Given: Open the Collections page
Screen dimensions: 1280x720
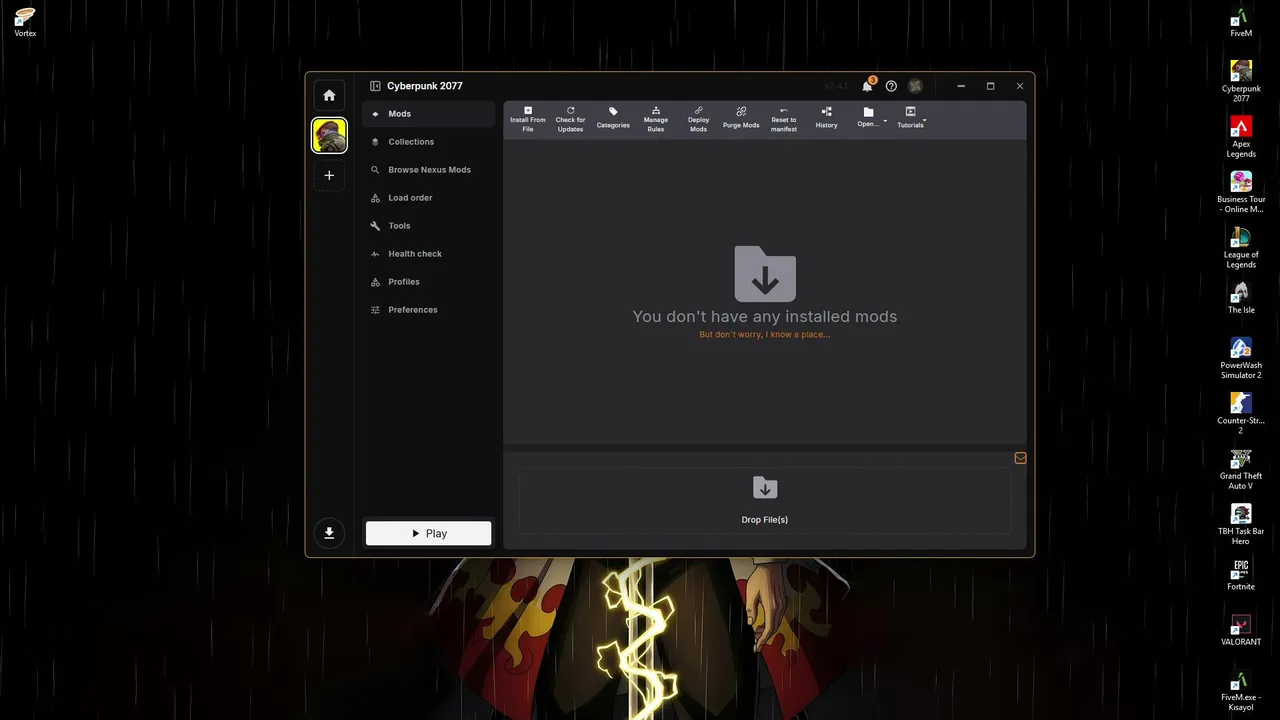Looking at the screenshot, I should click(428, 142).
